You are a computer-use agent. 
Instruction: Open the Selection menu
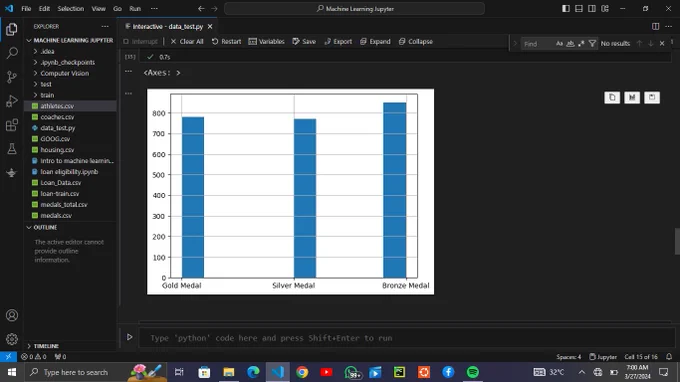(71, 9)
